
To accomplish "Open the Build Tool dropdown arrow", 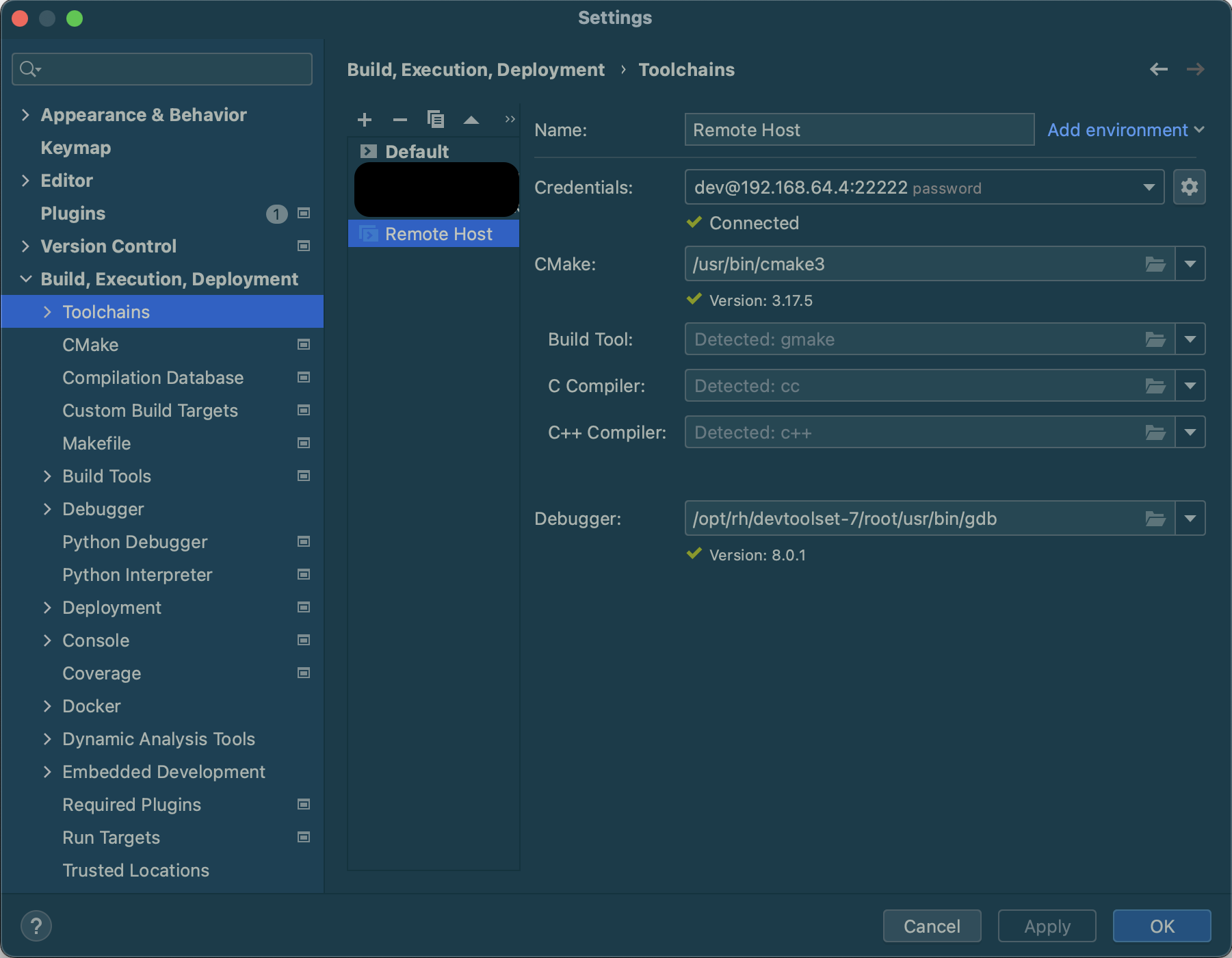I will pos(1190,339).
